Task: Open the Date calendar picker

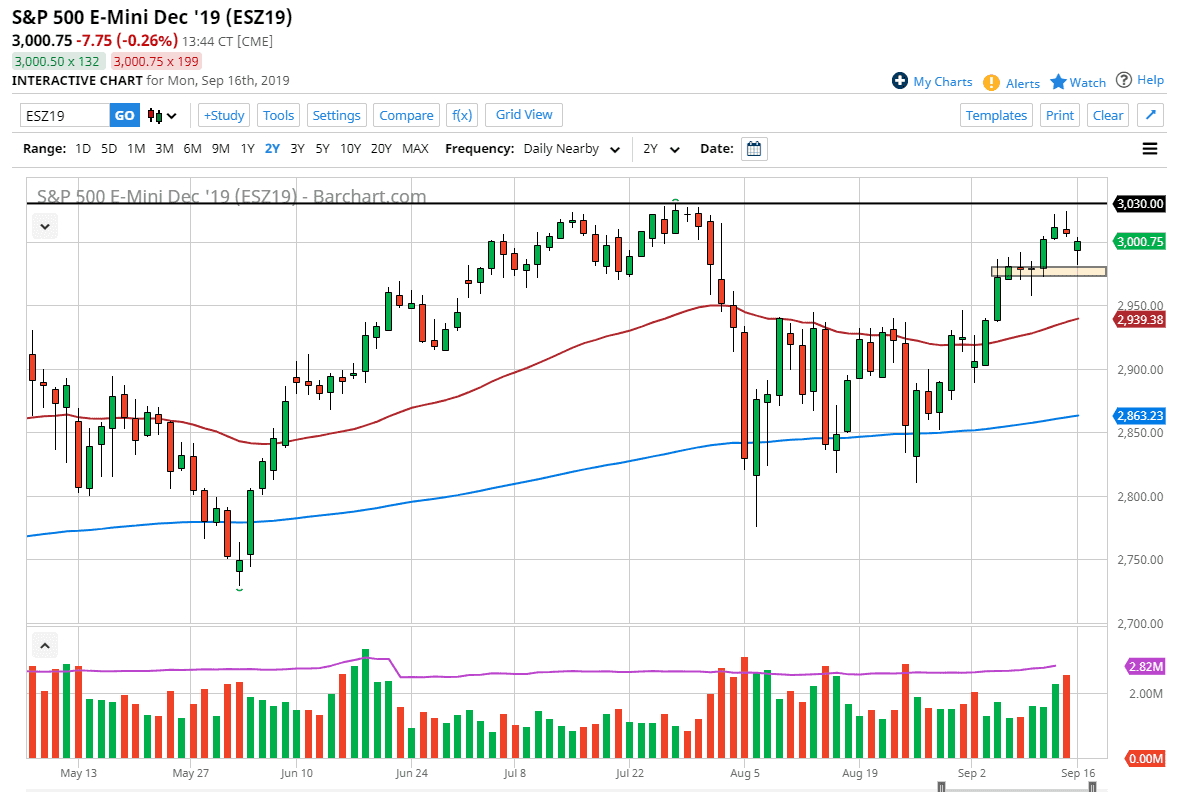Action: pyautogui.click(x=753, y=148)
